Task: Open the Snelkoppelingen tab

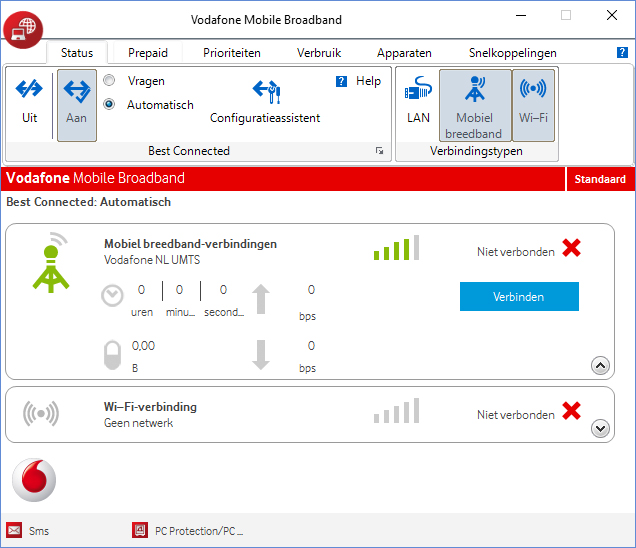Action: coord(513,53)
